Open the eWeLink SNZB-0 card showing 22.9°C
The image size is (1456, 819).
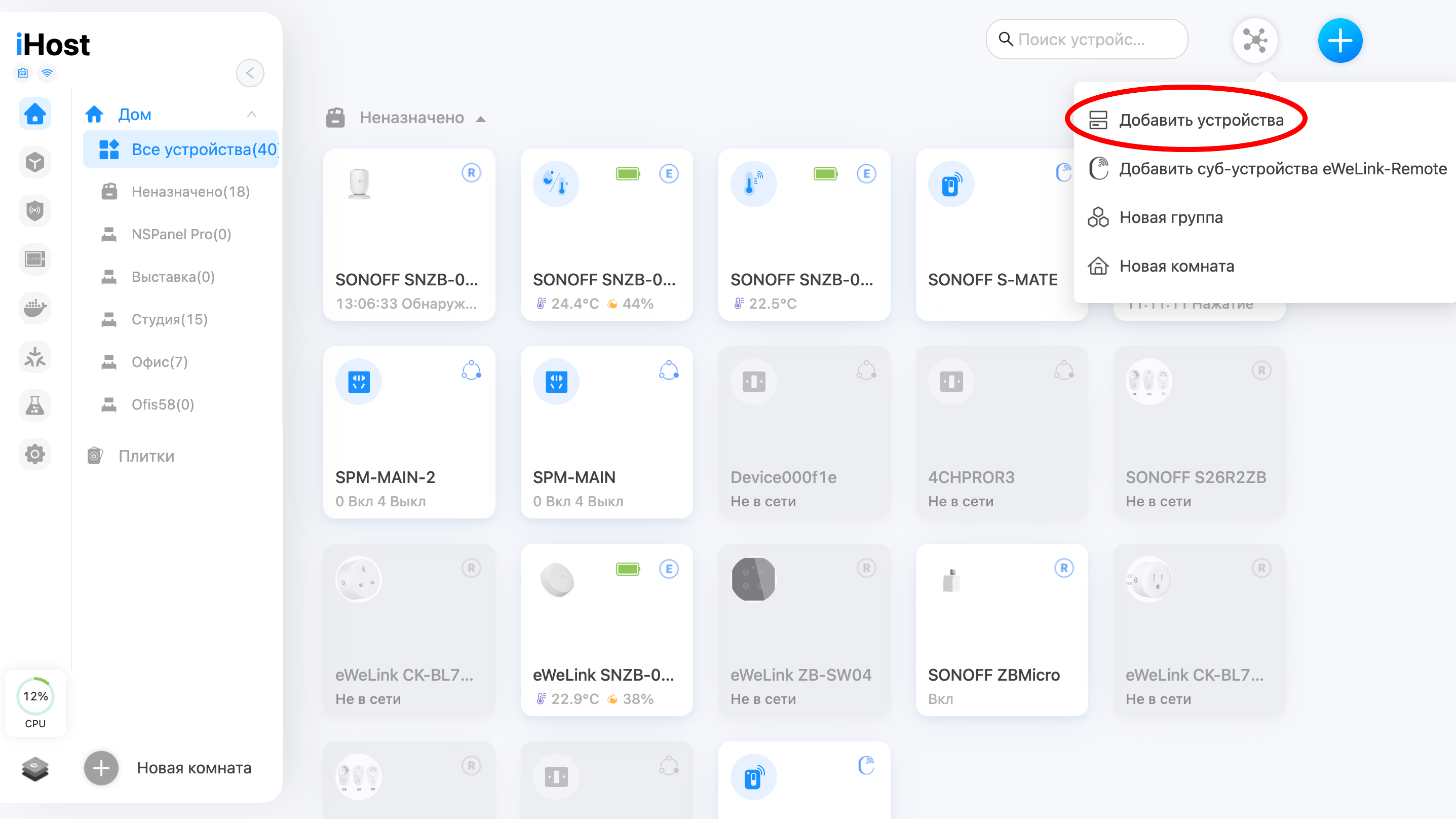[606, 630]
